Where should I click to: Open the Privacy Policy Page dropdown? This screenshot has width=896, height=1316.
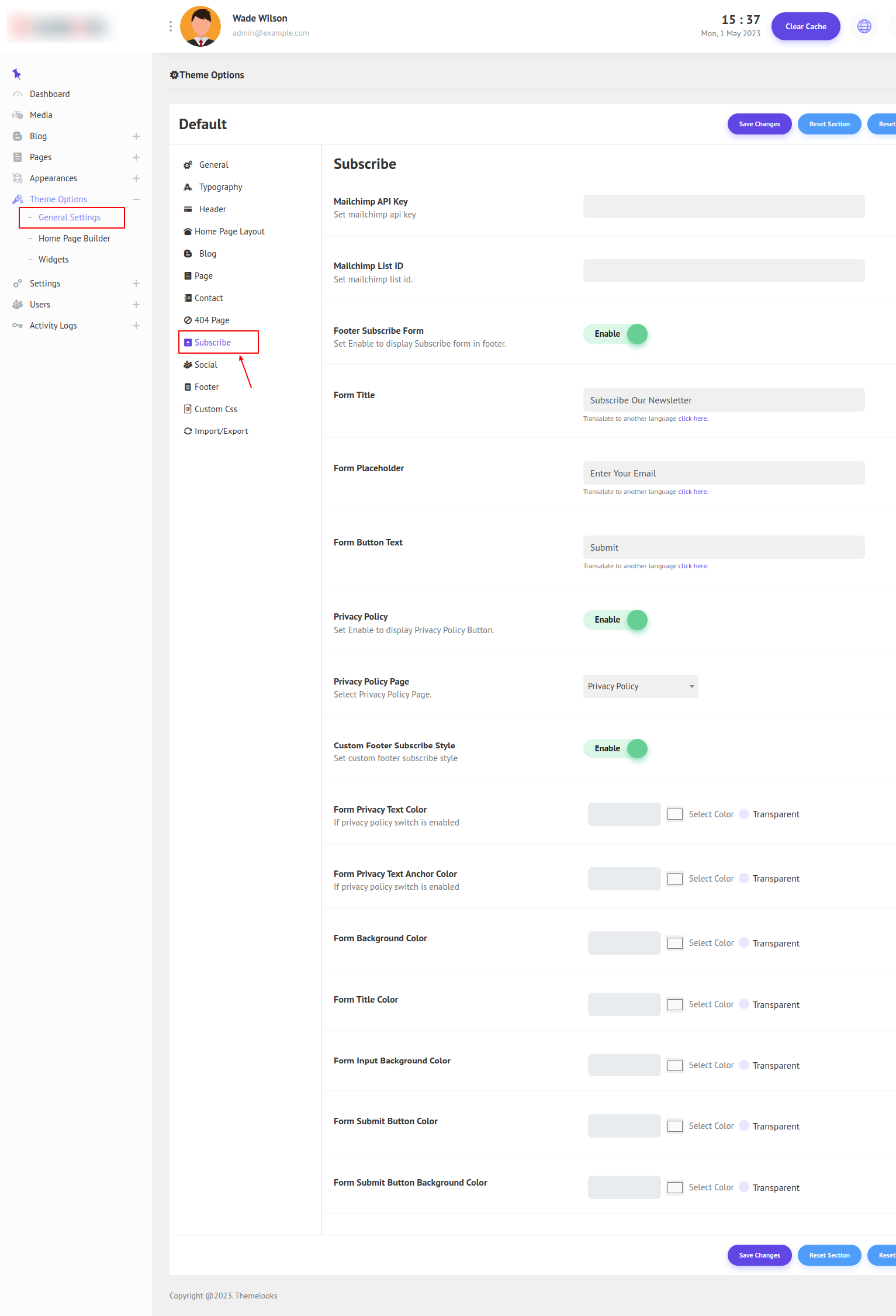tap(640, 686)
